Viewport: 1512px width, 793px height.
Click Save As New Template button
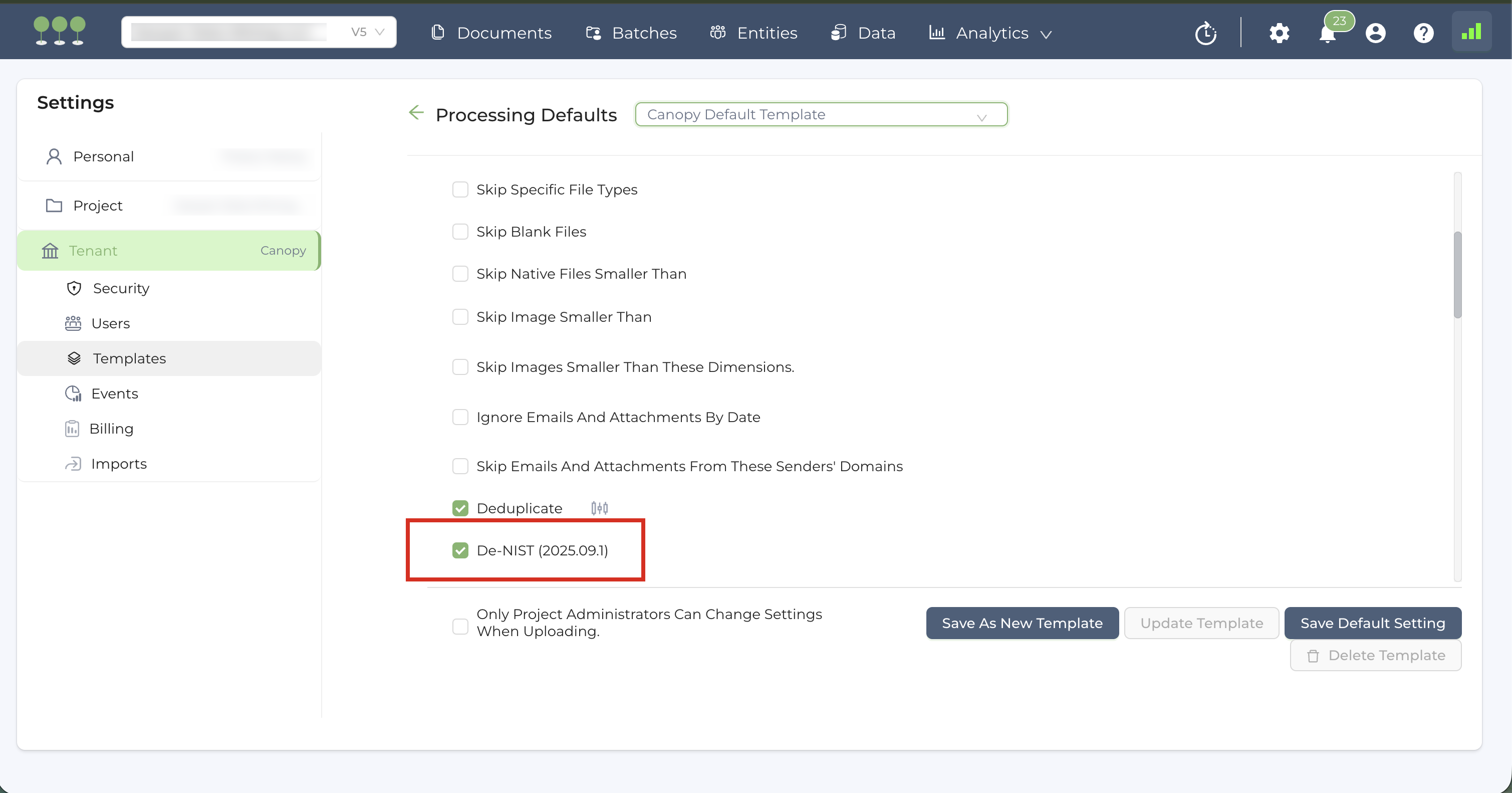(1022, 623)
